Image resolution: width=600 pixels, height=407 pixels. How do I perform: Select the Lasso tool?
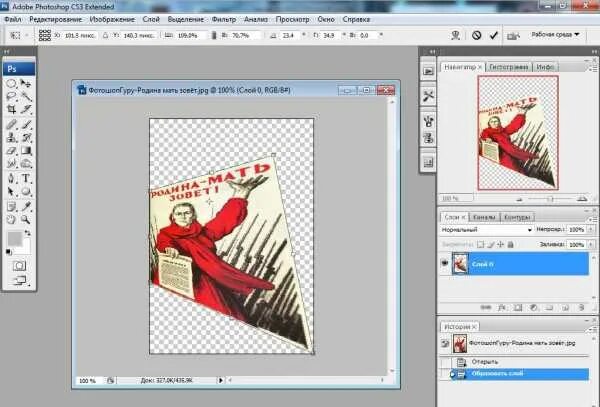[11, 96]
